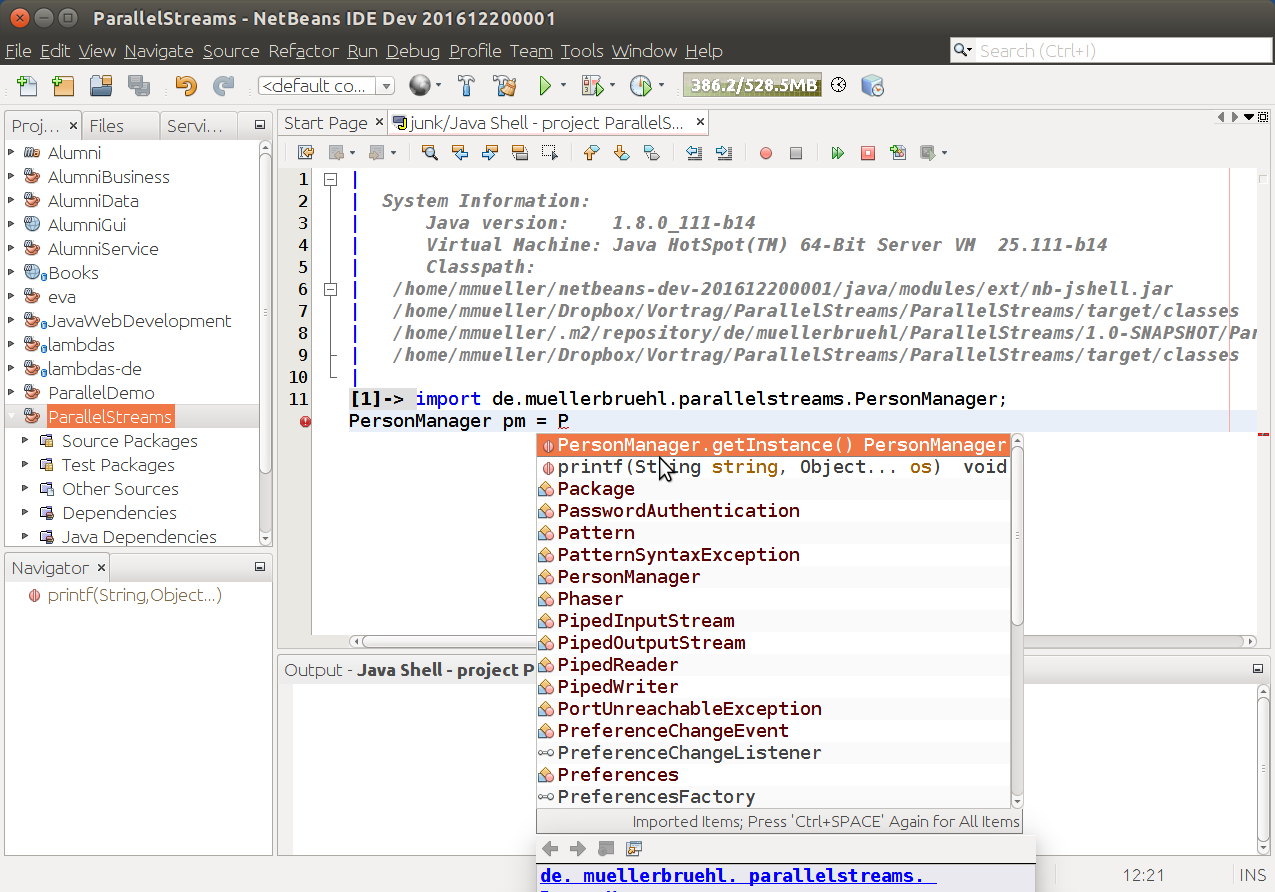Click the Undo arrow in toolbar
The height and width of the screenshot is (892, 1275).
186,86
